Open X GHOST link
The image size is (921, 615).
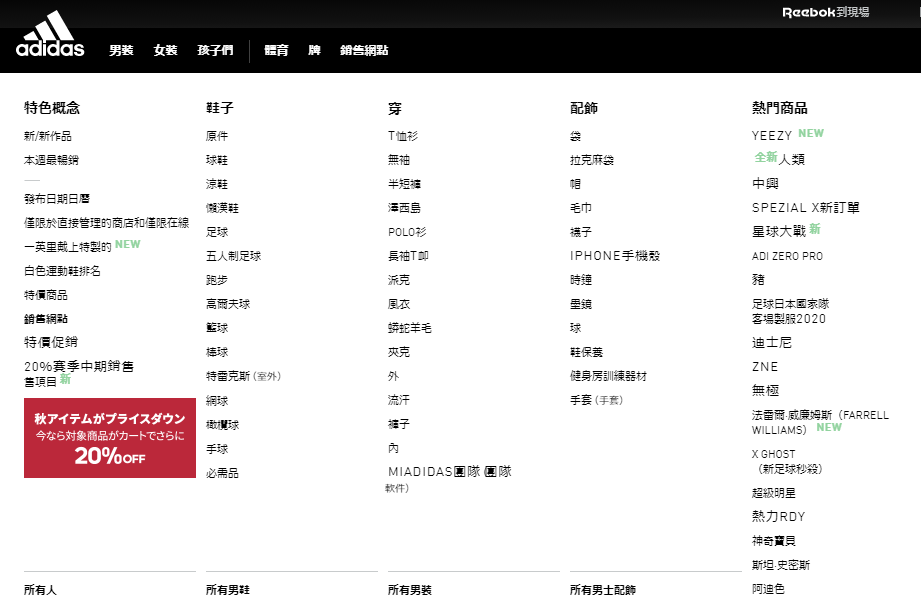tap(787, 461)
